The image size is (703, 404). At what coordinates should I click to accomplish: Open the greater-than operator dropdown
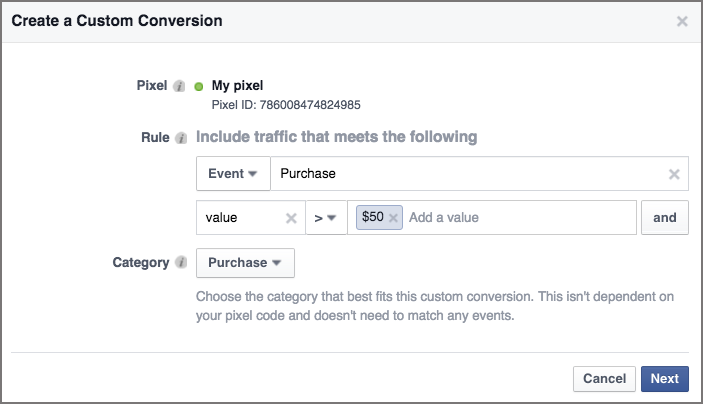(325, 218)
